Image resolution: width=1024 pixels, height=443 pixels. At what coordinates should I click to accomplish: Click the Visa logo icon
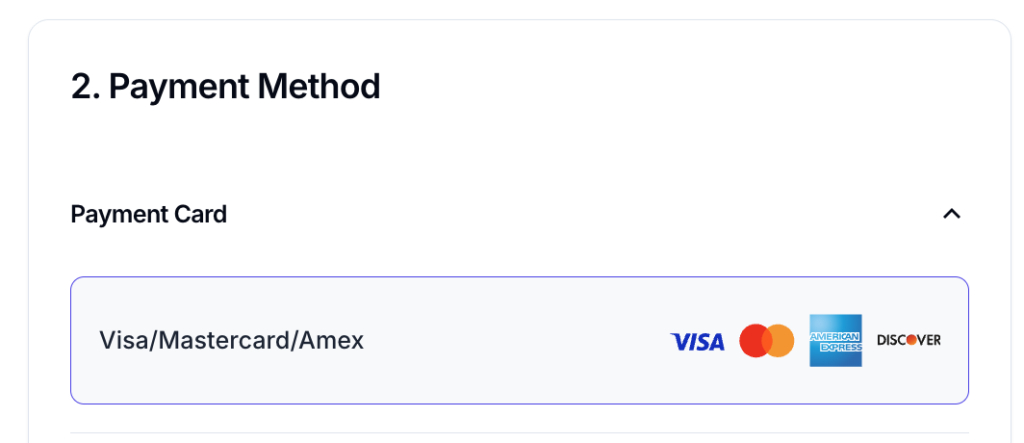point(697,342)
